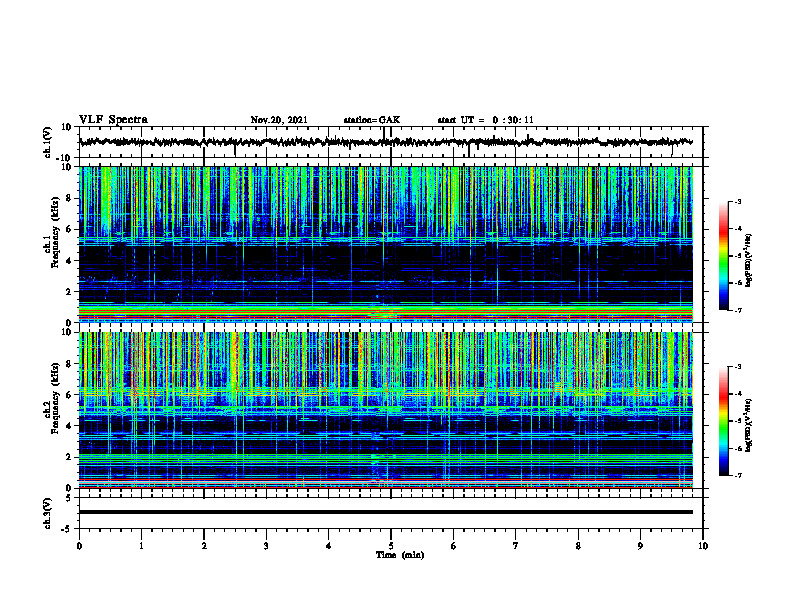Click the time axis tick label "9"

tap(640, 546)
